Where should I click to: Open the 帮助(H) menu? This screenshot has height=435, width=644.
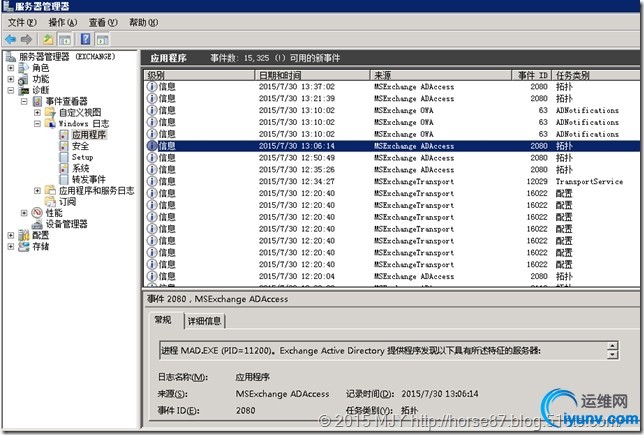[x=143, y=23]
